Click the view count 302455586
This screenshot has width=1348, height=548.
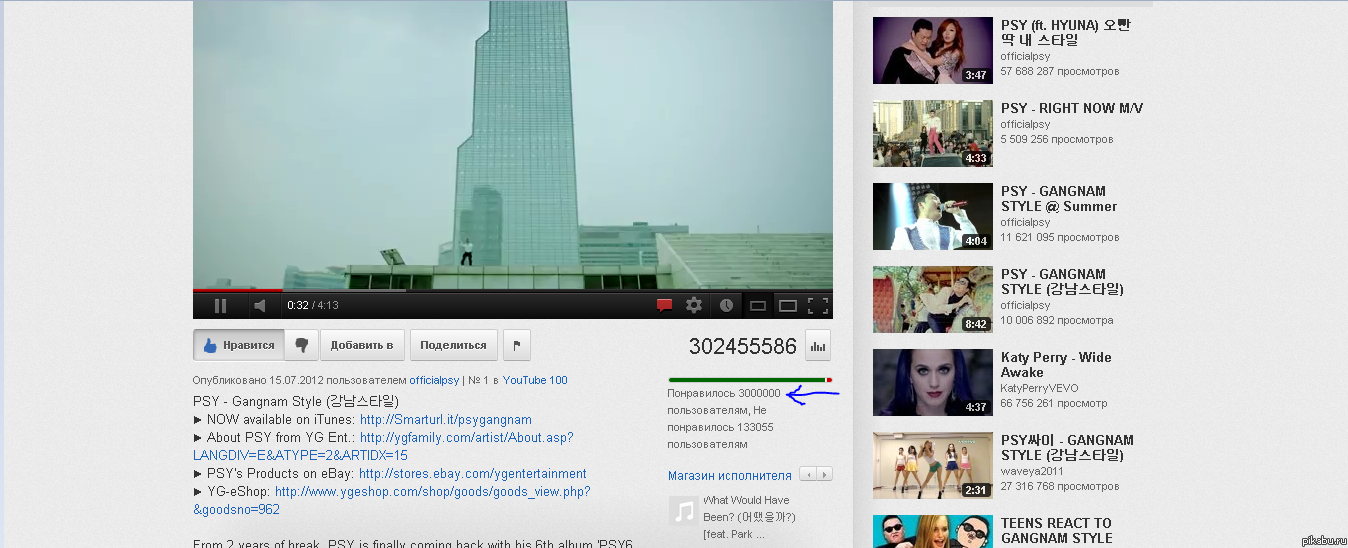click(743, 346)
